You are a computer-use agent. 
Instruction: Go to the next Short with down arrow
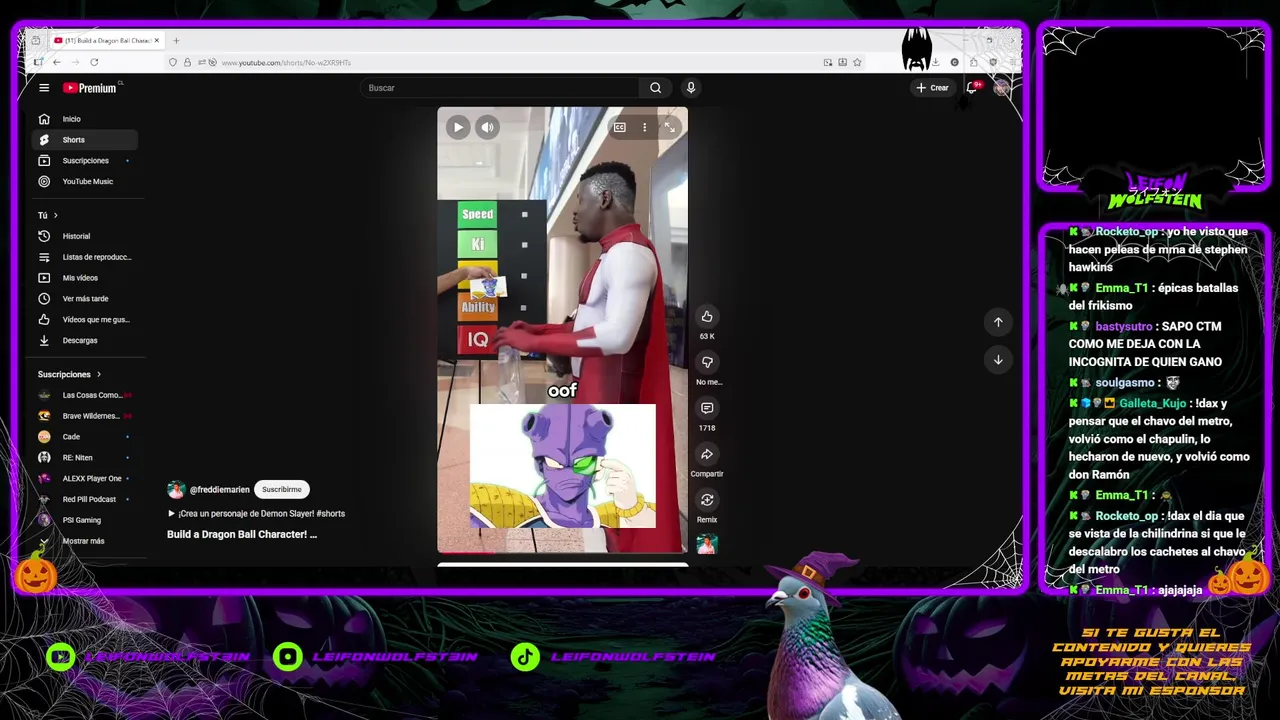coord(998,360)
